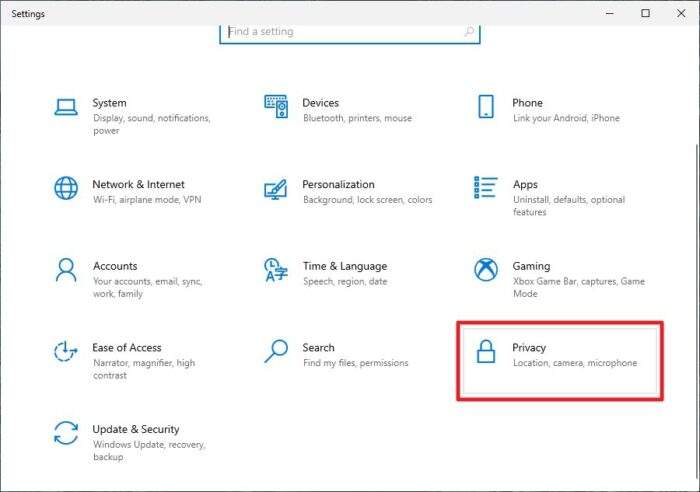Go to Devices settings heading
700x492 pixels.
click(321, 103)
